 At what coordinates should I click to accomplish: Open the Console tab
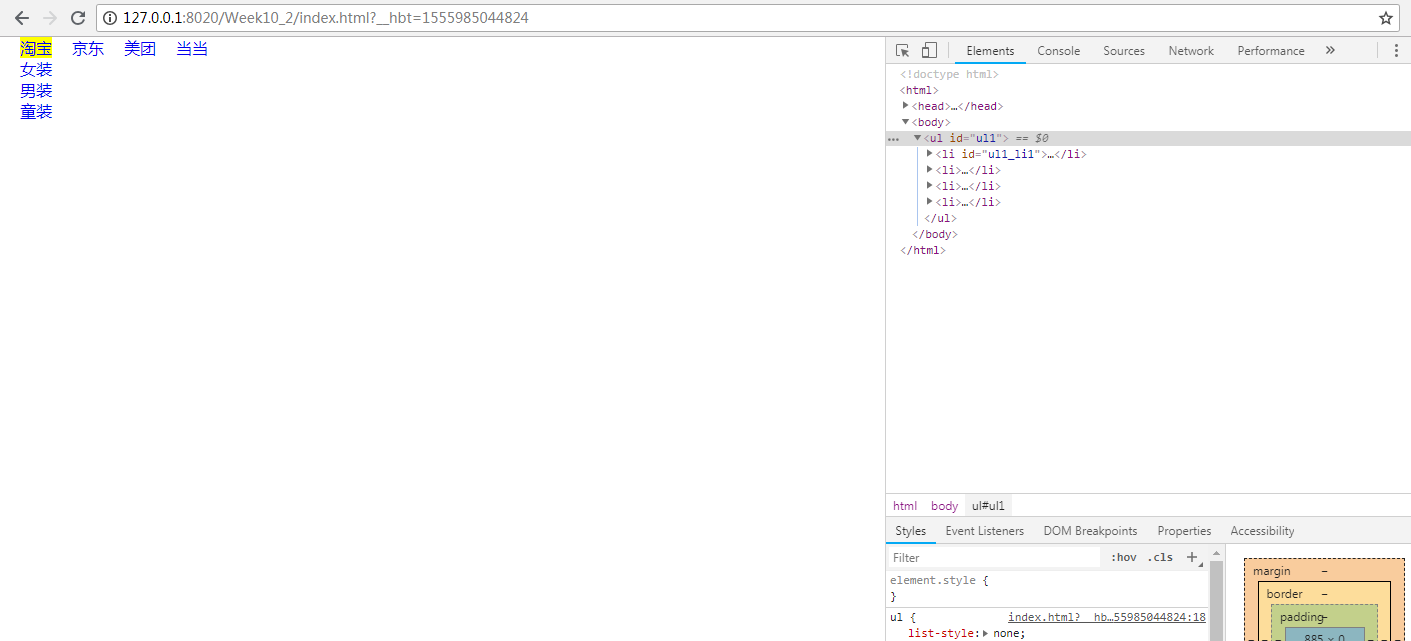pos(1058,51)
